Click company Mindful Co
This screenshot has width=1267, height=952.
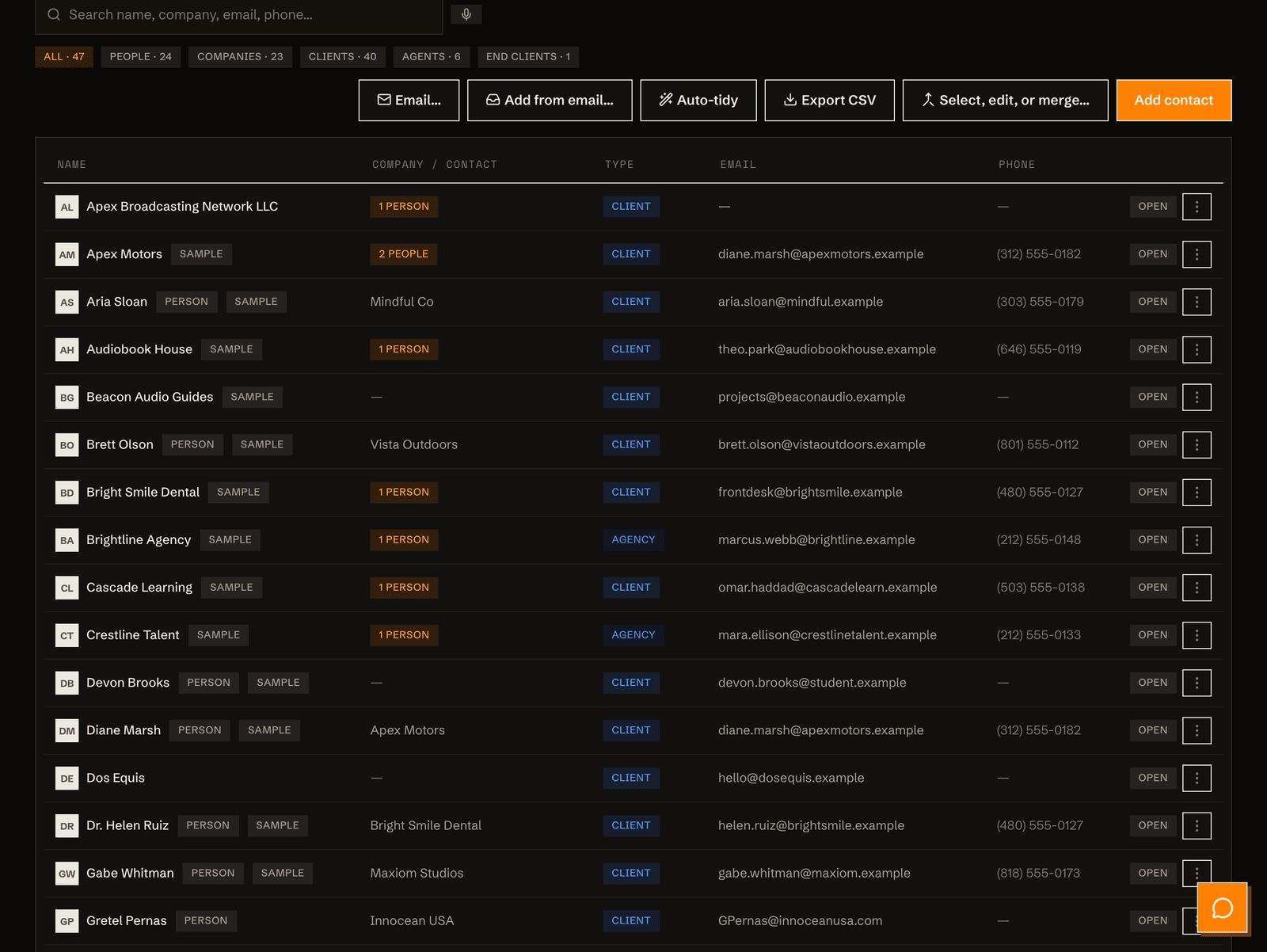point(402,302)
